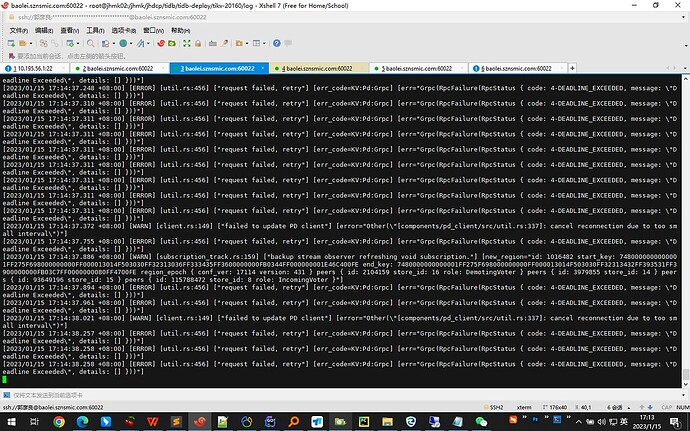Click the blue down arrow in status bar
Image resolution: width=690 pixels, height=431 pixels.
click(x=650, y=407)
